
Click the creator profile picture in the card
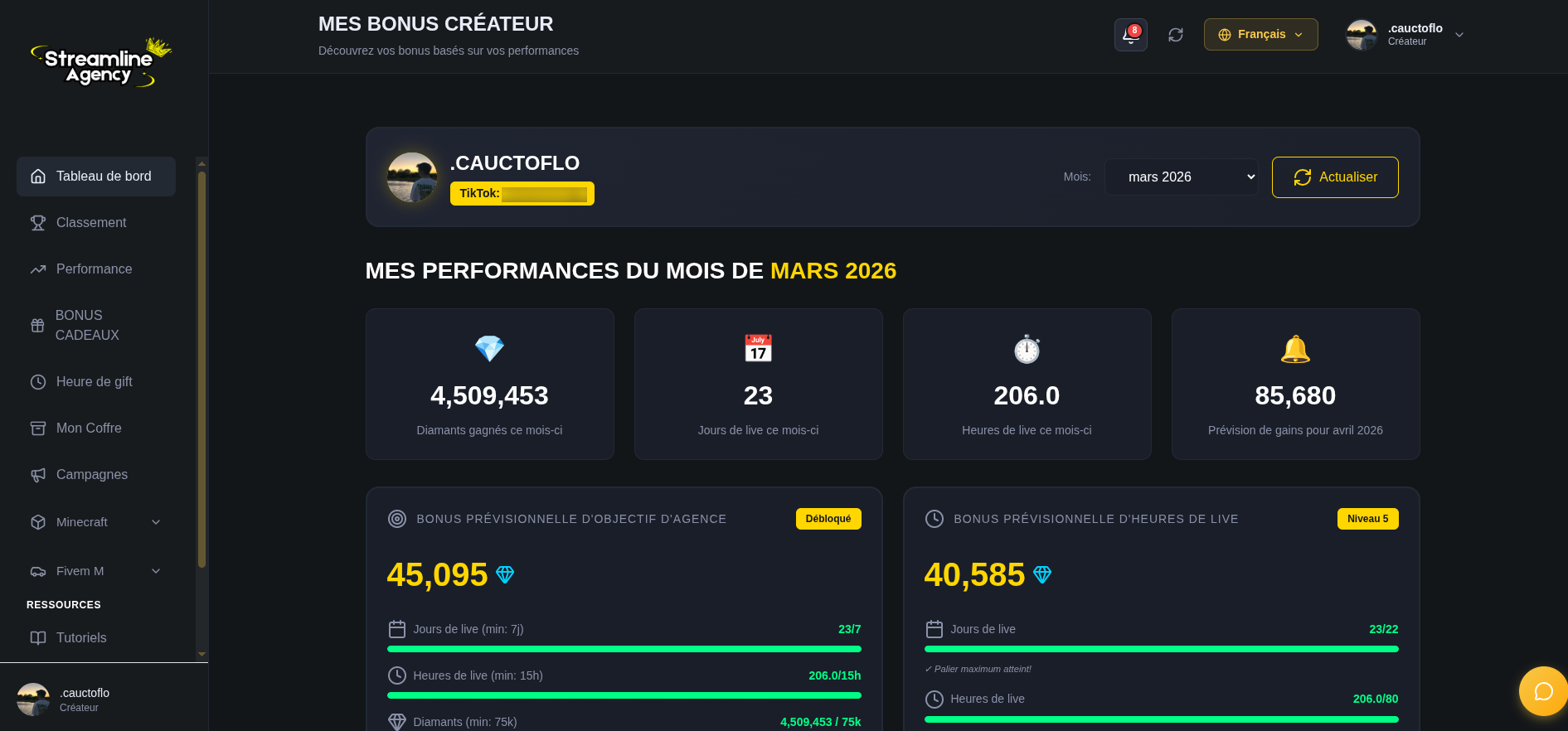pos(412,177)
